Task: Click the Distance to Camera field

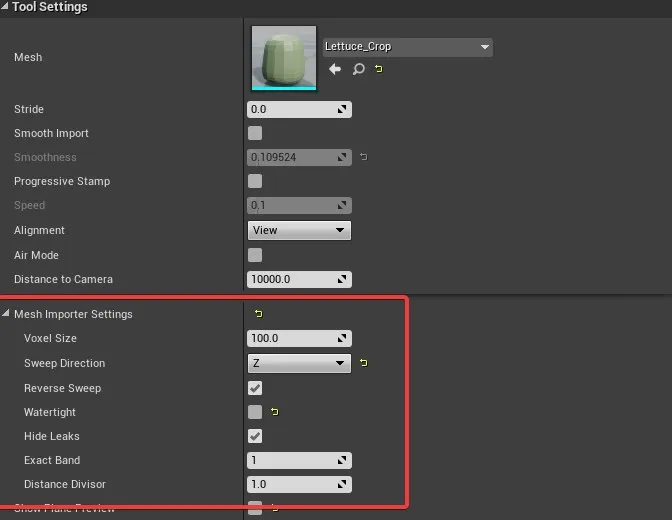Action: [291, 279]
